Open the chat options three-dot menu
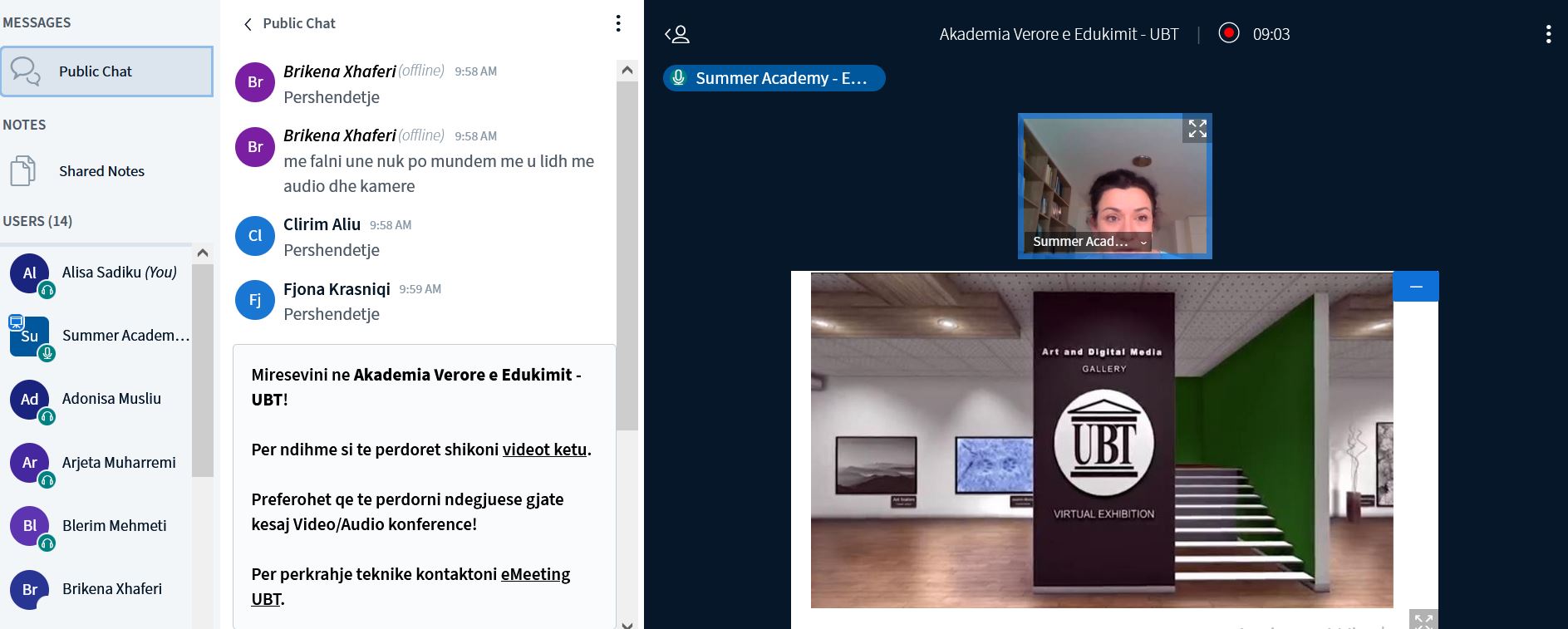 click(617, 23)
